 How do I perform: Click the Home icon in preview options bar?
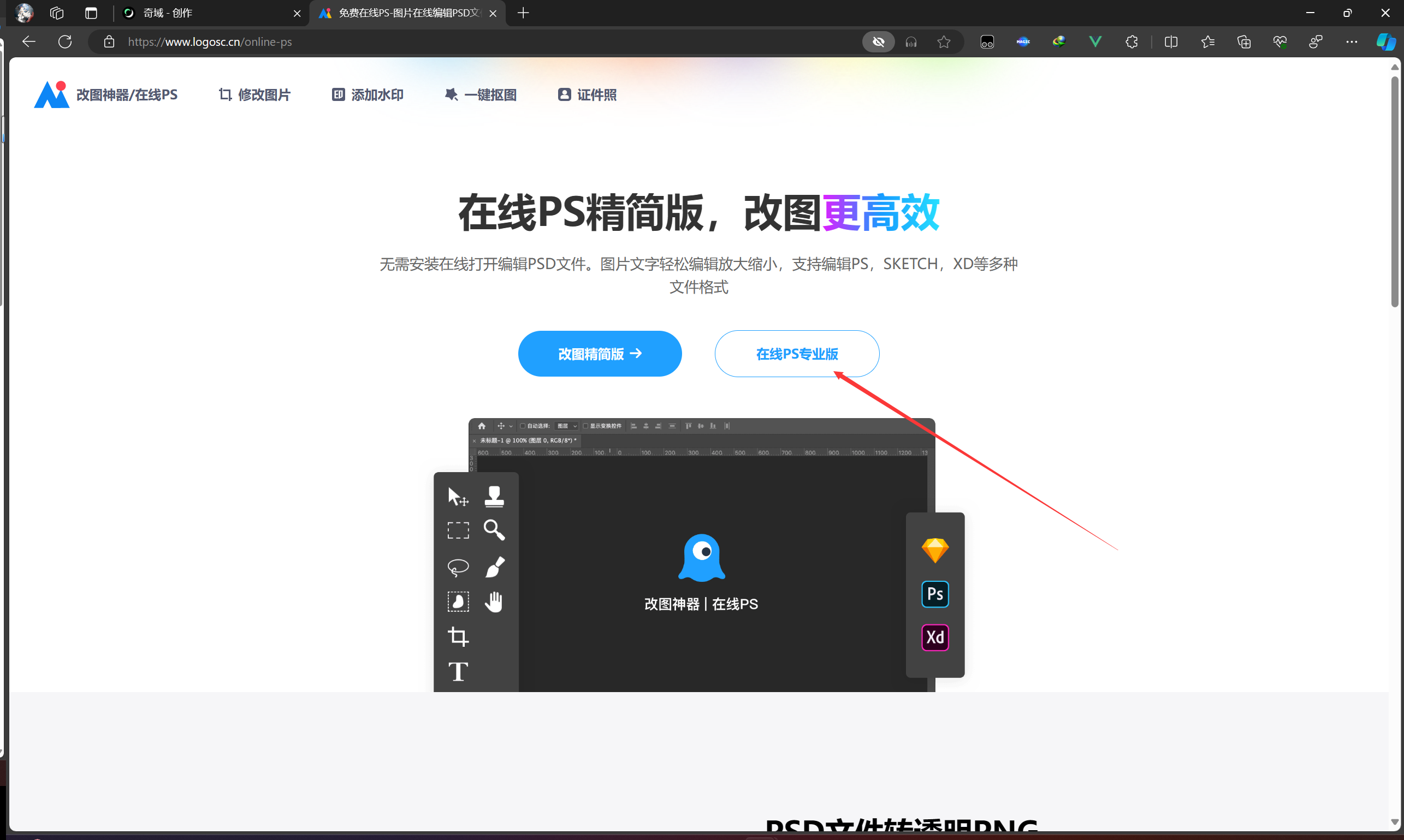coord(482,426)
